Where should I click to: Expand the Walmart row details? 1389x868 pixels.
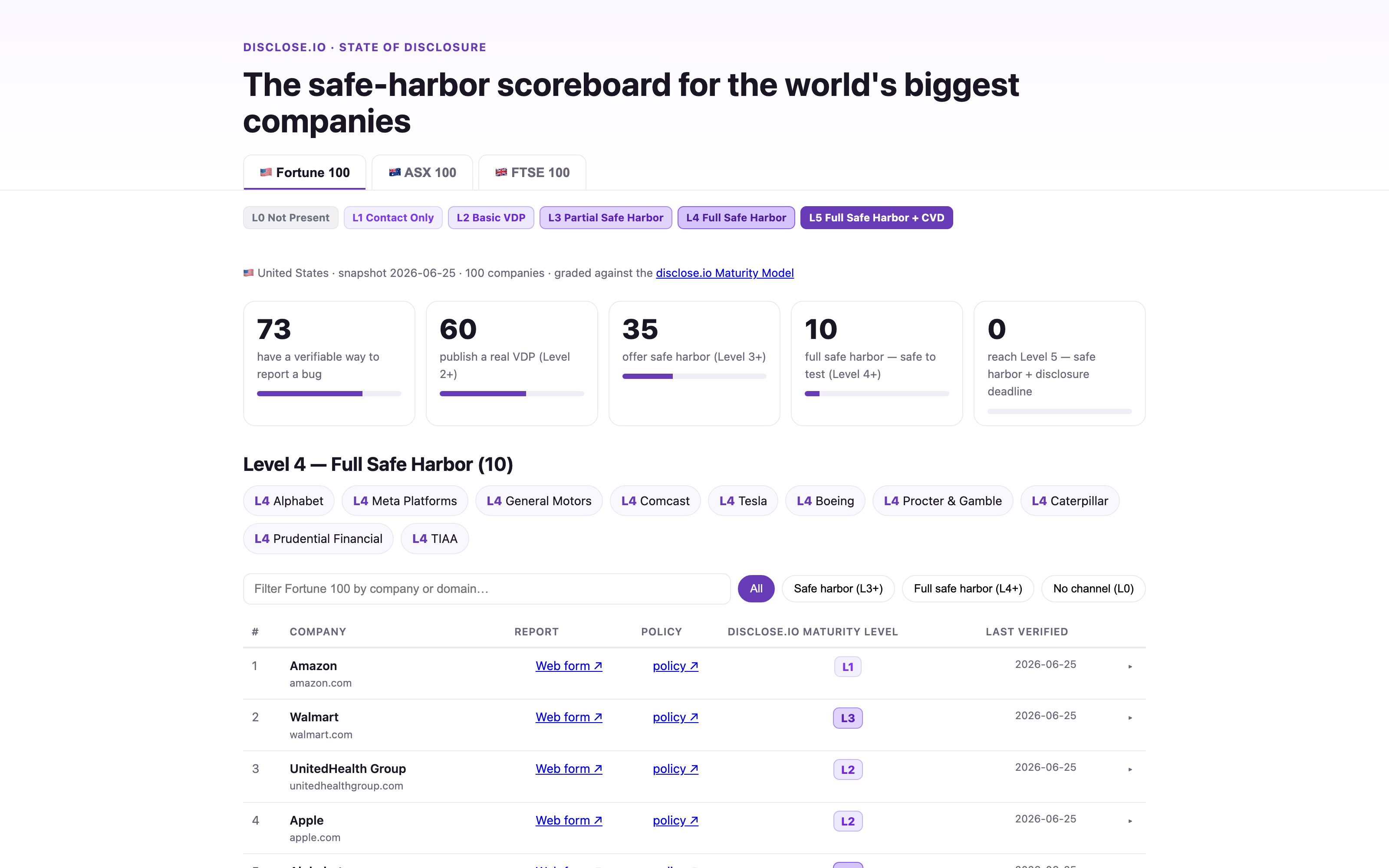pos(1130,717)
